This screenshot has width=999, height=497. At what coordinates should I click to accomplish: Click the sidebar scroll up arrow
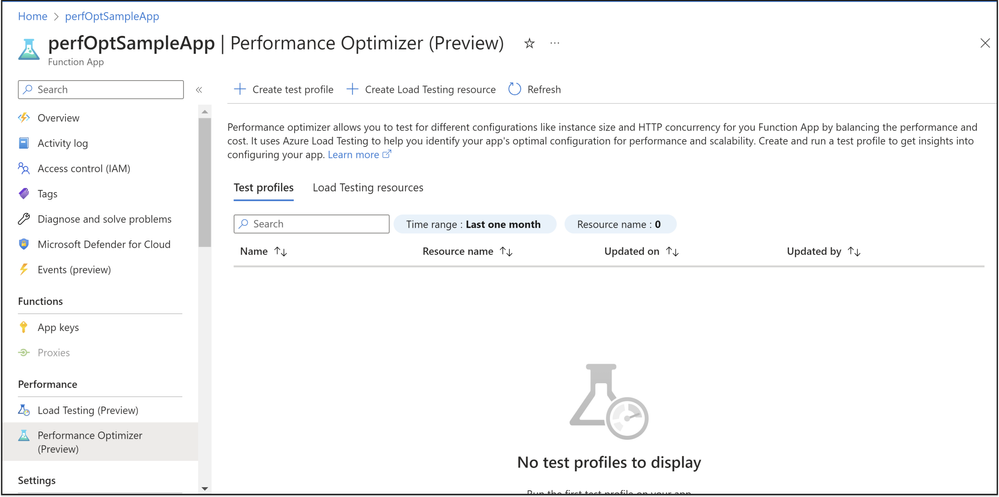(x=205, y=112)
